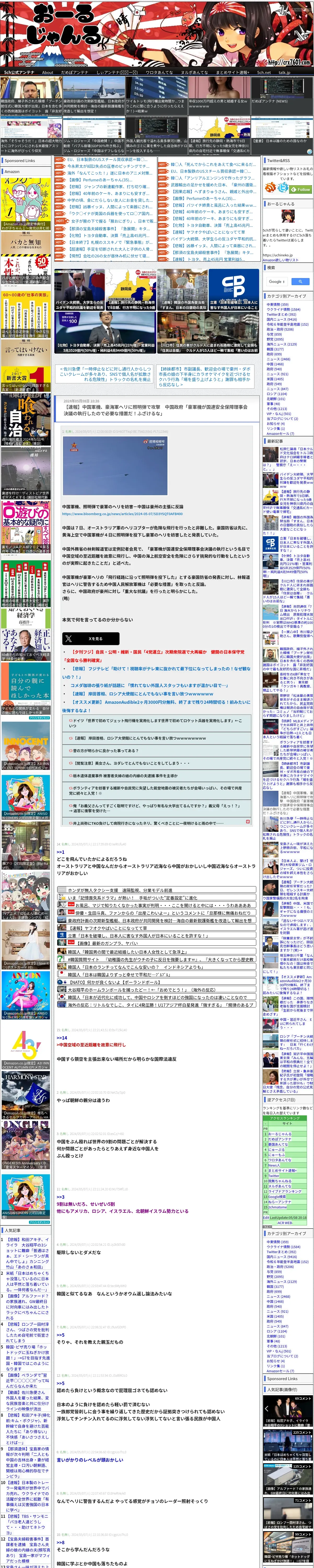This screenshot has width=314, height=1568.
Task: Open 韓国 (3177) in upper category archive
Action: tap(275, 349)
